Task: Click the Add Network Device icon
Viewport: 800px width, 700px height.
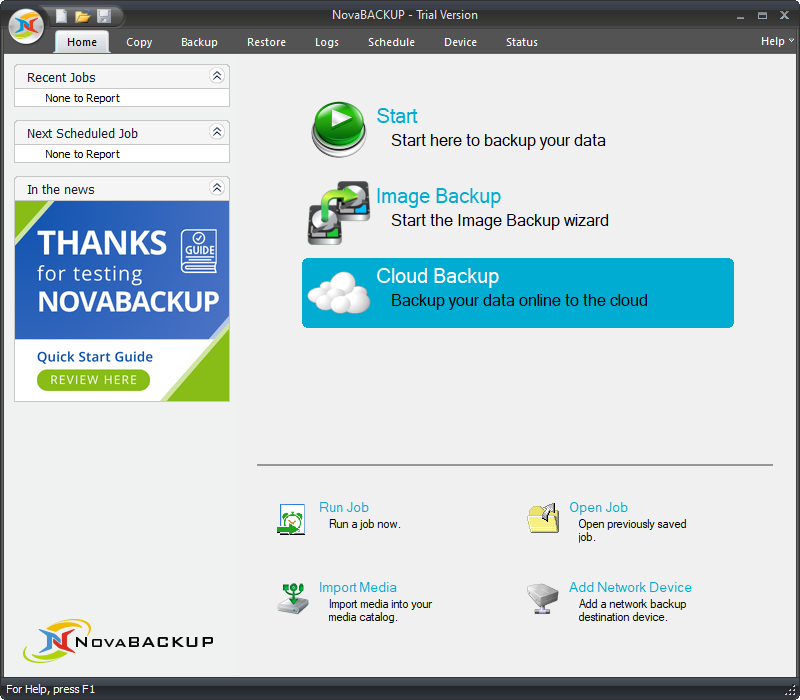Action: (542, 598)
